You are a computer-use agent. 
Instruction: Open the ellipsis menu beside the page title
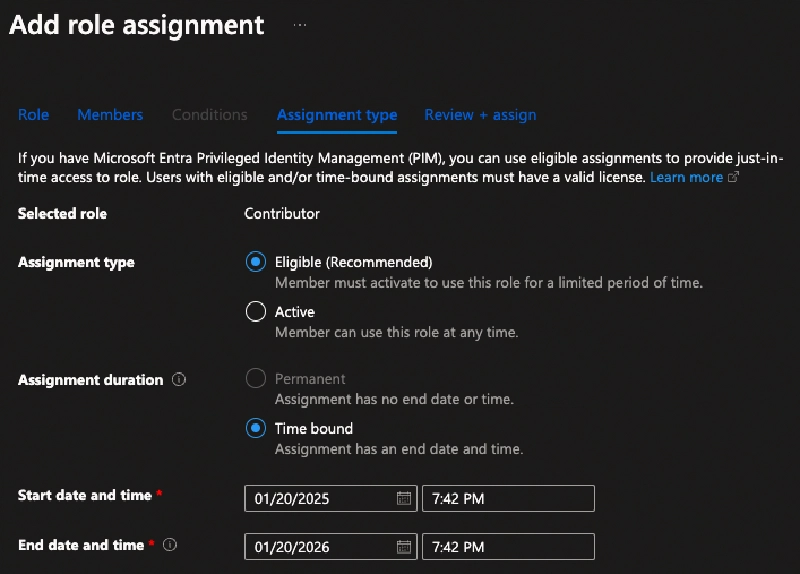tap(300, 26)
